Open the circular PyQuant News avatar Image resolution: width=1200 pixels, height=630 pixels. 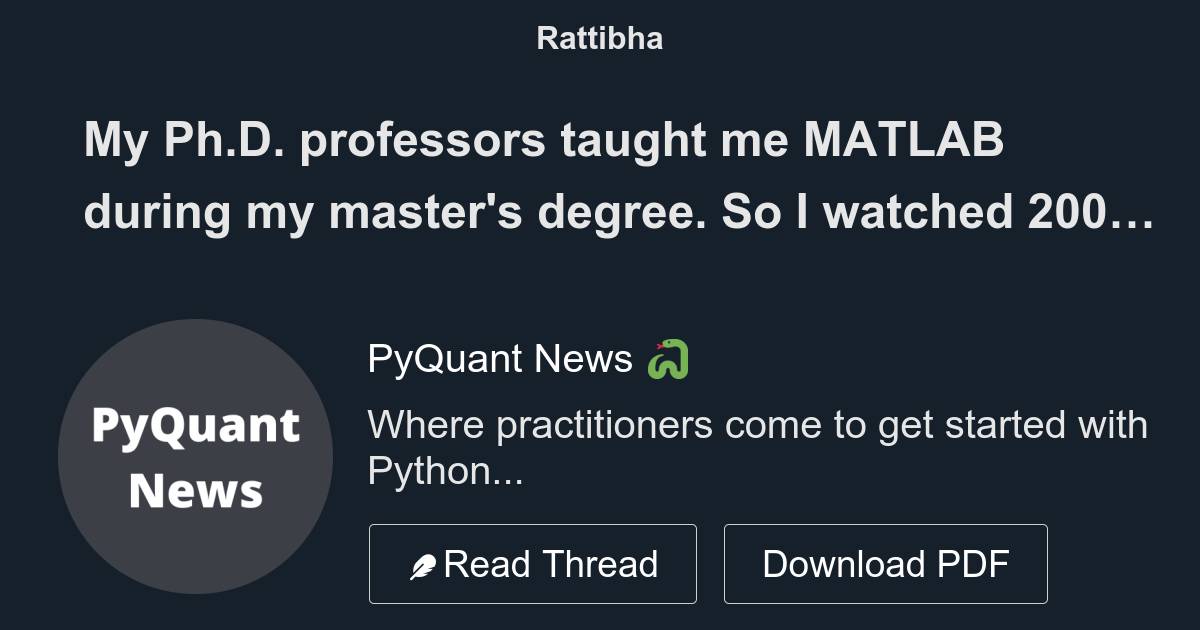pos(196,458)
